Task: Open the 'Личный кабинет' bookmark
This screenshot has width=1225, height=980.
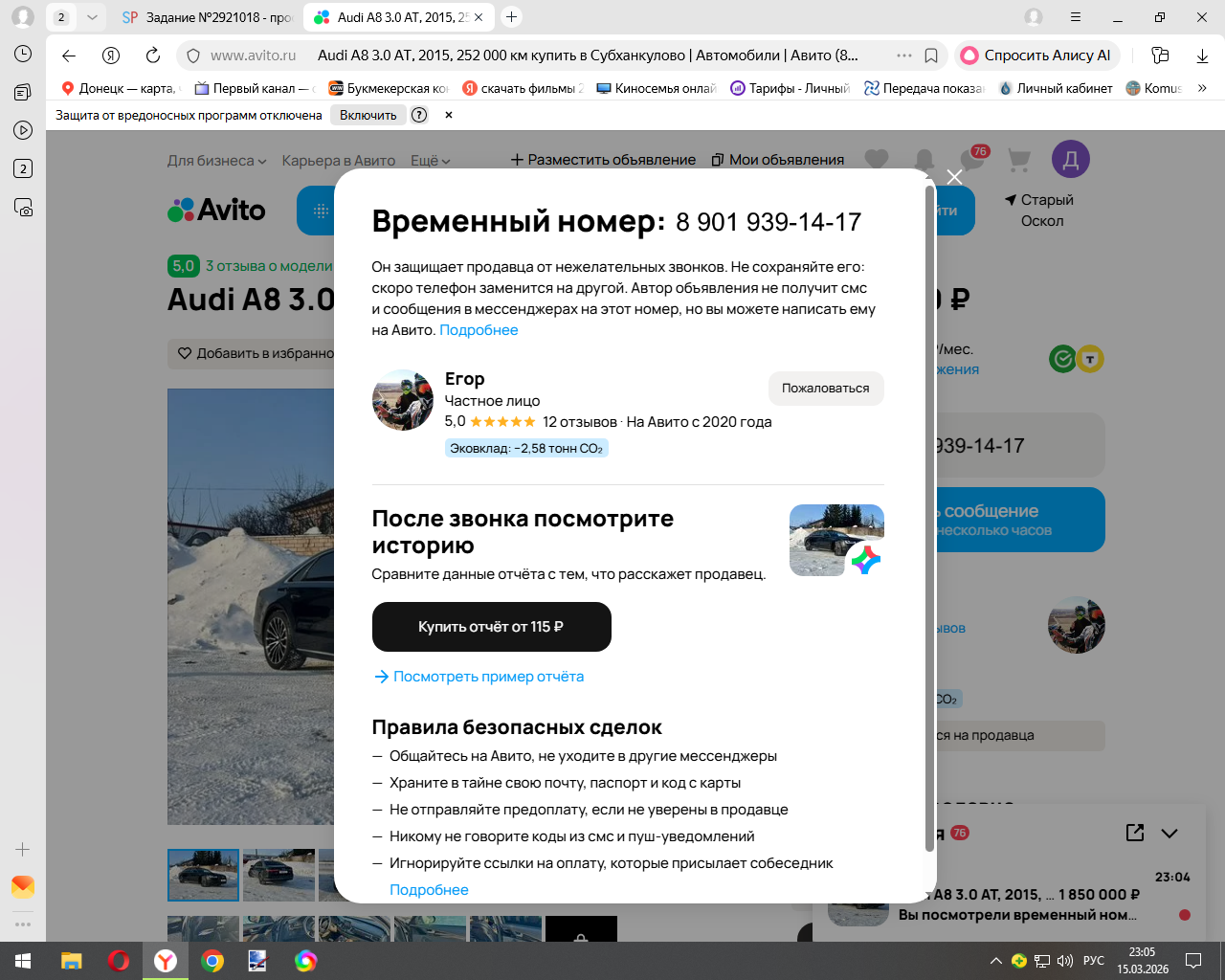Action: (1056, 88)
